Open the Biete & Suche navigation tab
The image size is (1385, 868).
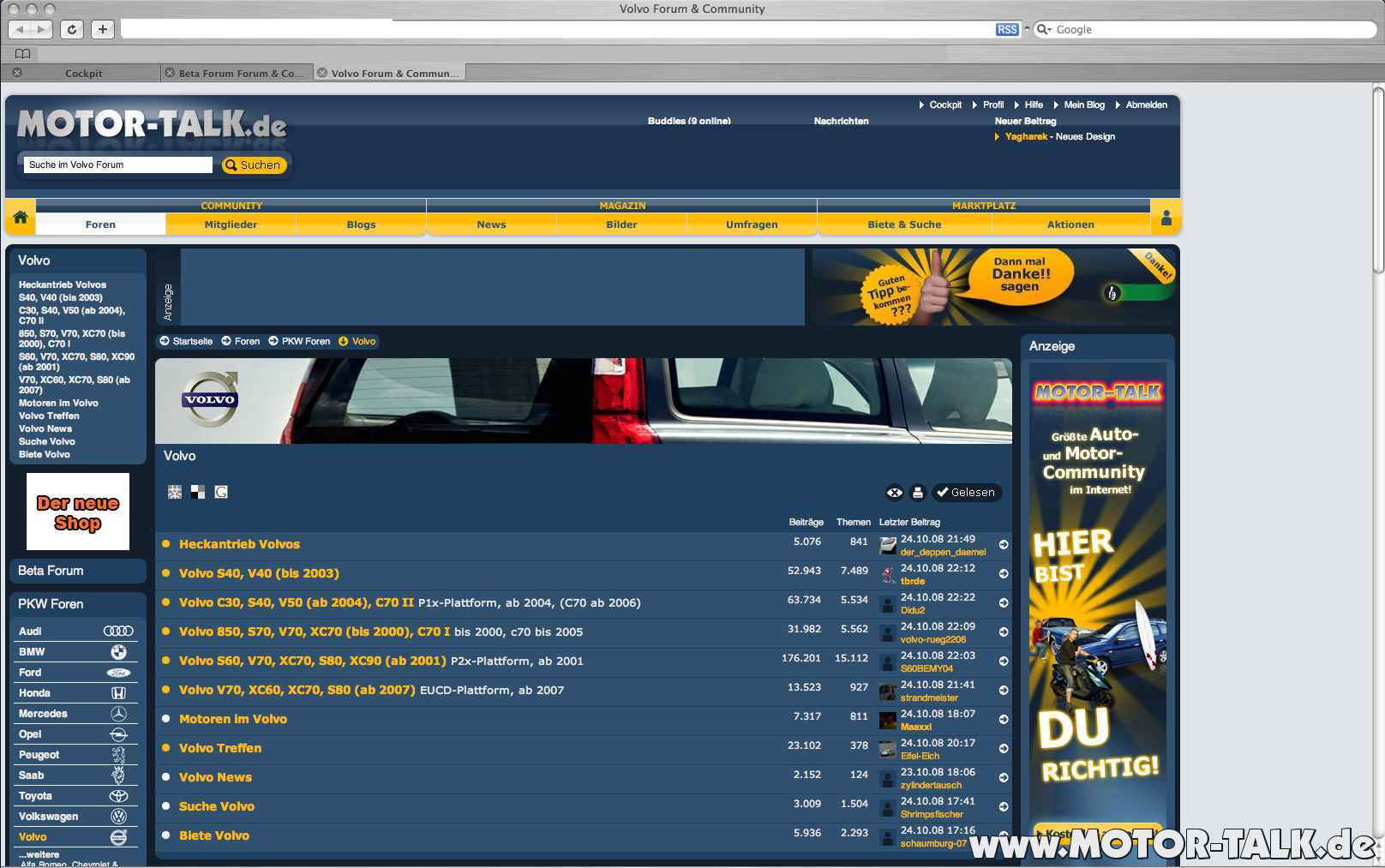pos(904,224)
